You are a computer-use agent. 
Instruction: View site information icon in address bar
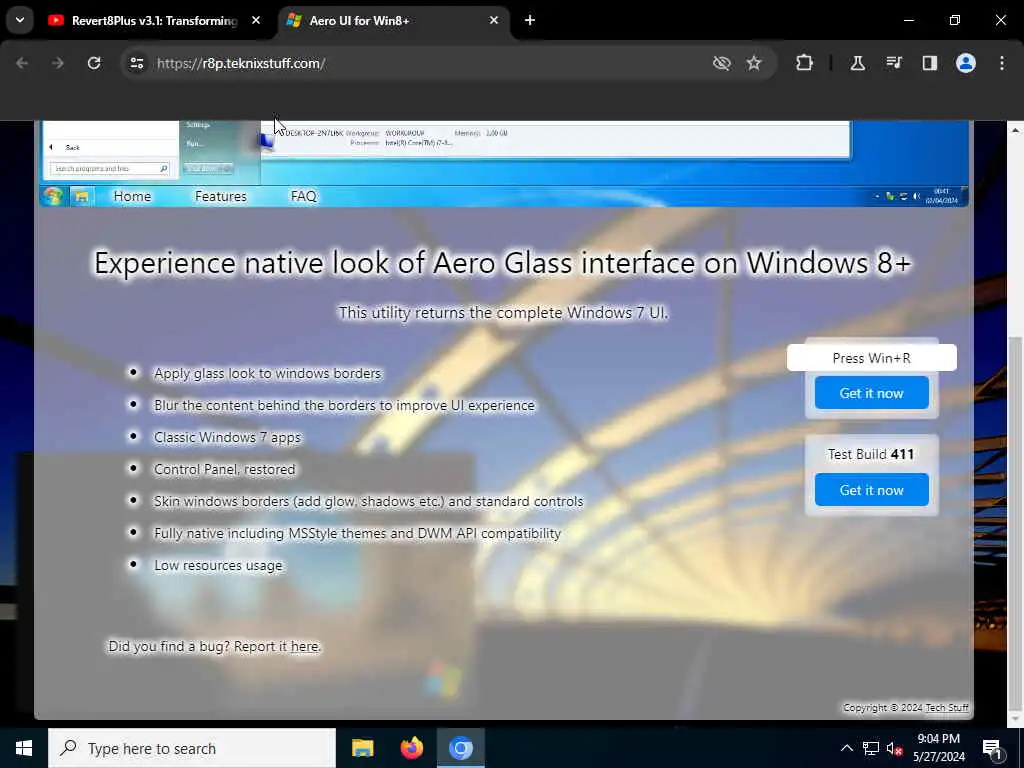(136, 63)
